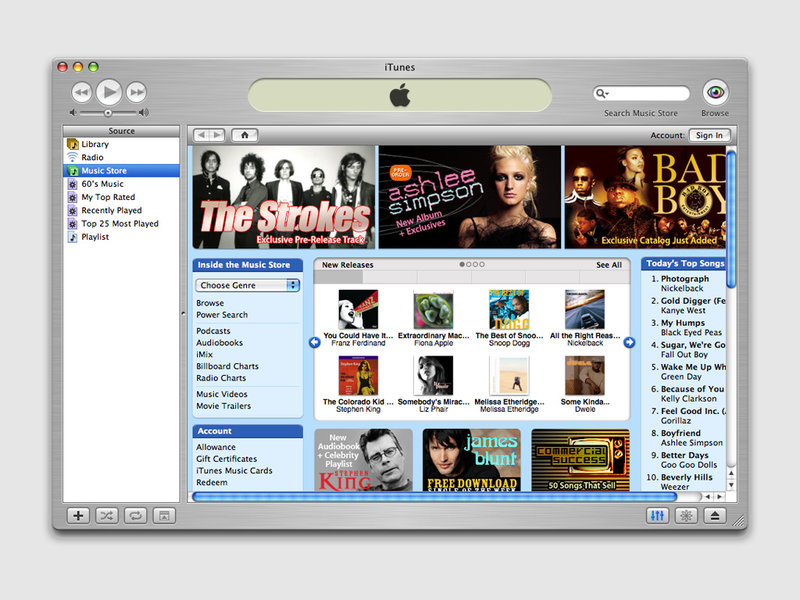The width and height of the screenshot is (800, 600).
Task: Open the iMix link
Action: (x=205, y=355)
